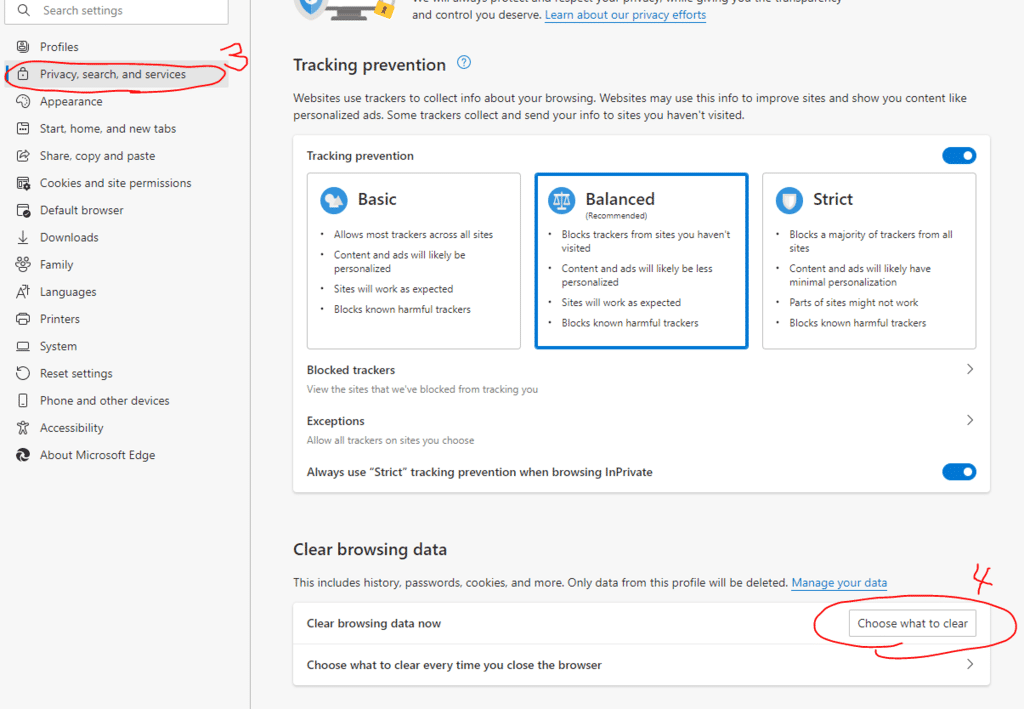The height and width of the screenshot is (709, 1024).
Task: Click the Profiles icon in sidebar
Action: click(22, 47)
